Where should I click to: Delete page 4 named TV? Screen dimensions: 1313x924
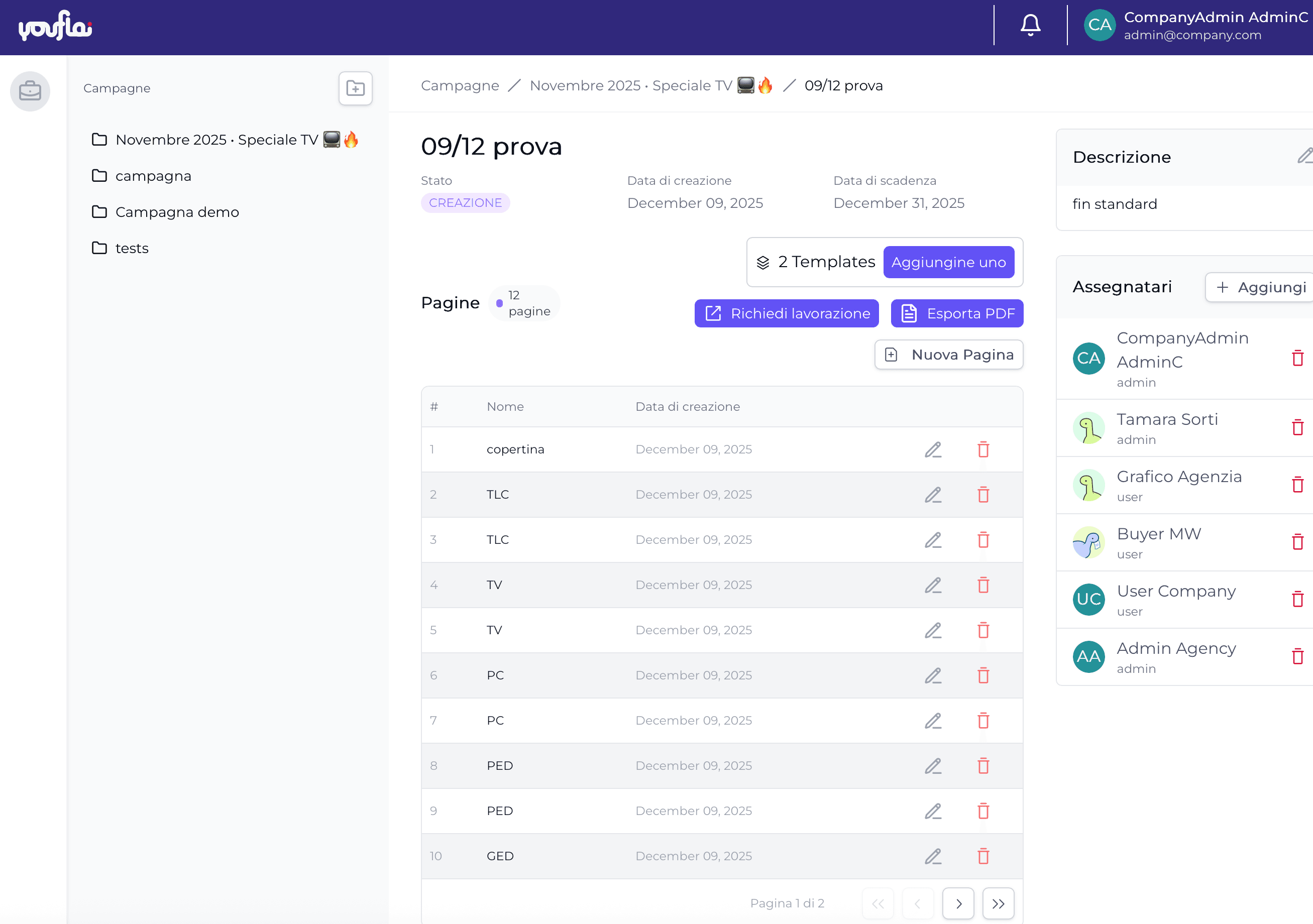pyautogui.click(x=983, y=585)
